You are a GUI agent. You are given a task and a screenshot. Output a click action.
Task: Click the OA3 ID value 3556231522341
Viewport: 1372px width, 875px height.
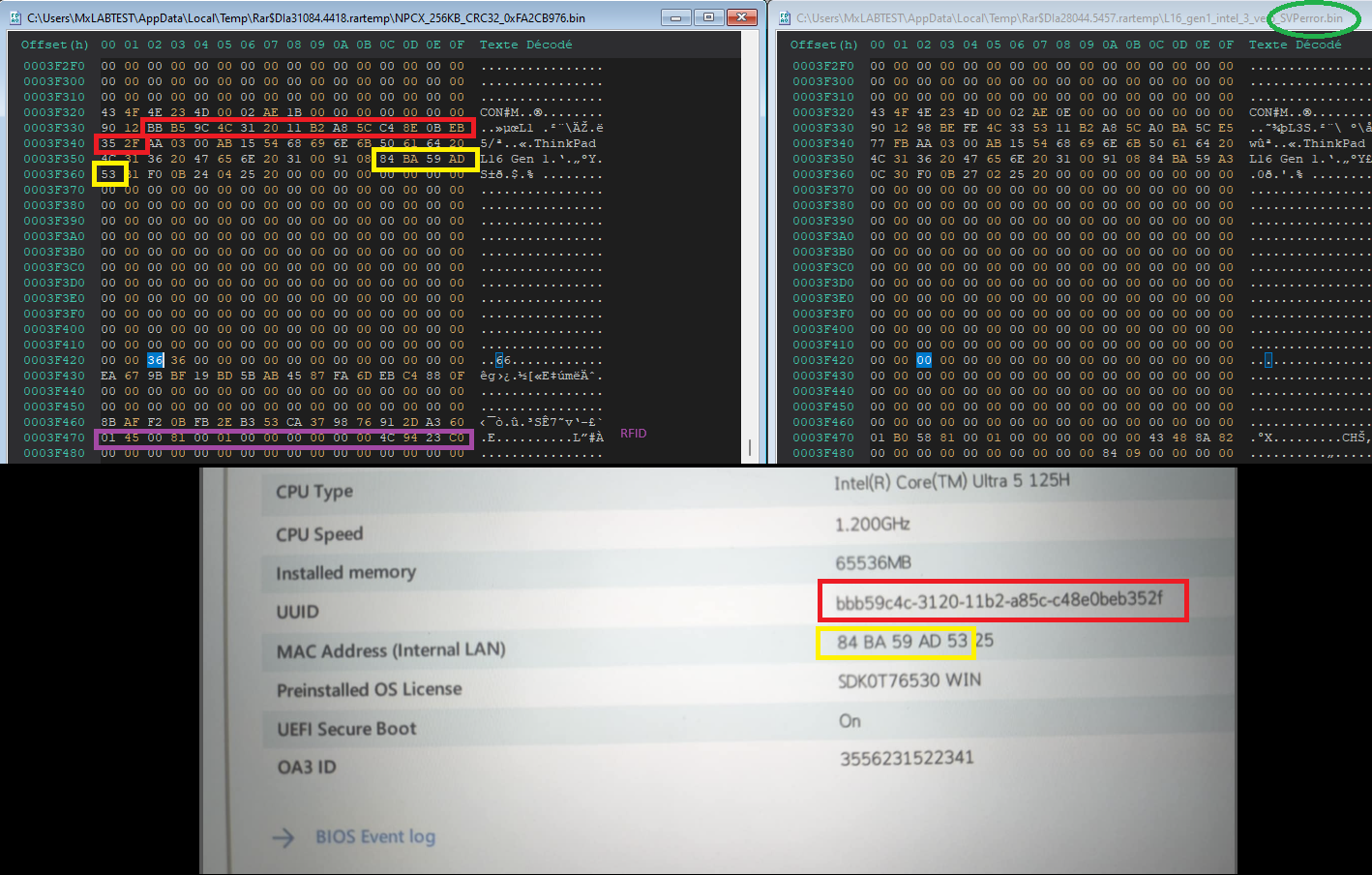(x=907, y=758)
